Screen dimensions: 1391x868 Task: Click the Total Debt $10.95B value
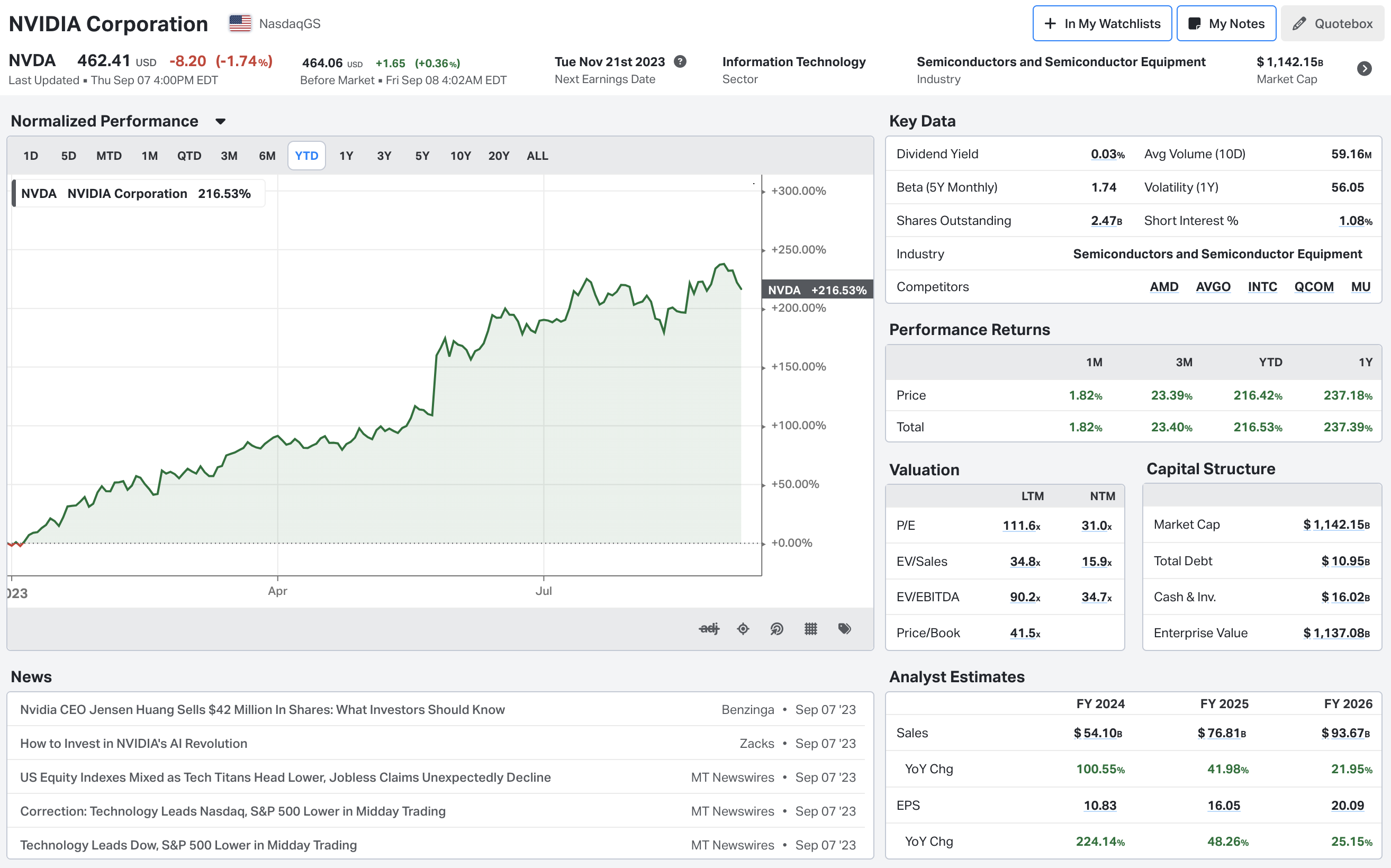[x=1345, y=561]
